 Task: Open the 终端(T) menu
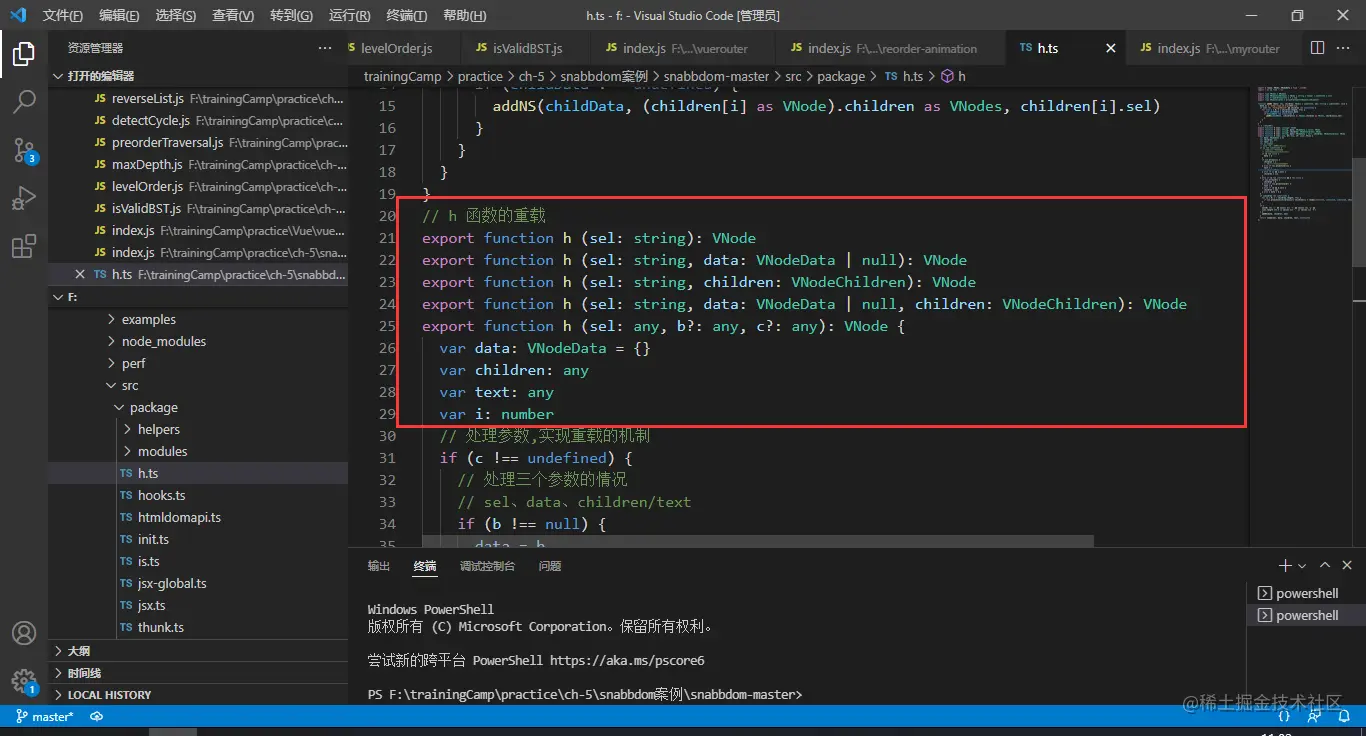pos(406,16)
